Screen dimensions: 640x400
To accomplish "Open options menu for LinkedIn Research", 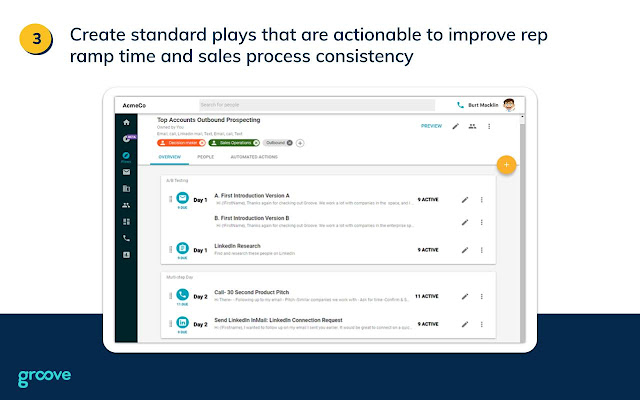I will (x=482, y=250).
